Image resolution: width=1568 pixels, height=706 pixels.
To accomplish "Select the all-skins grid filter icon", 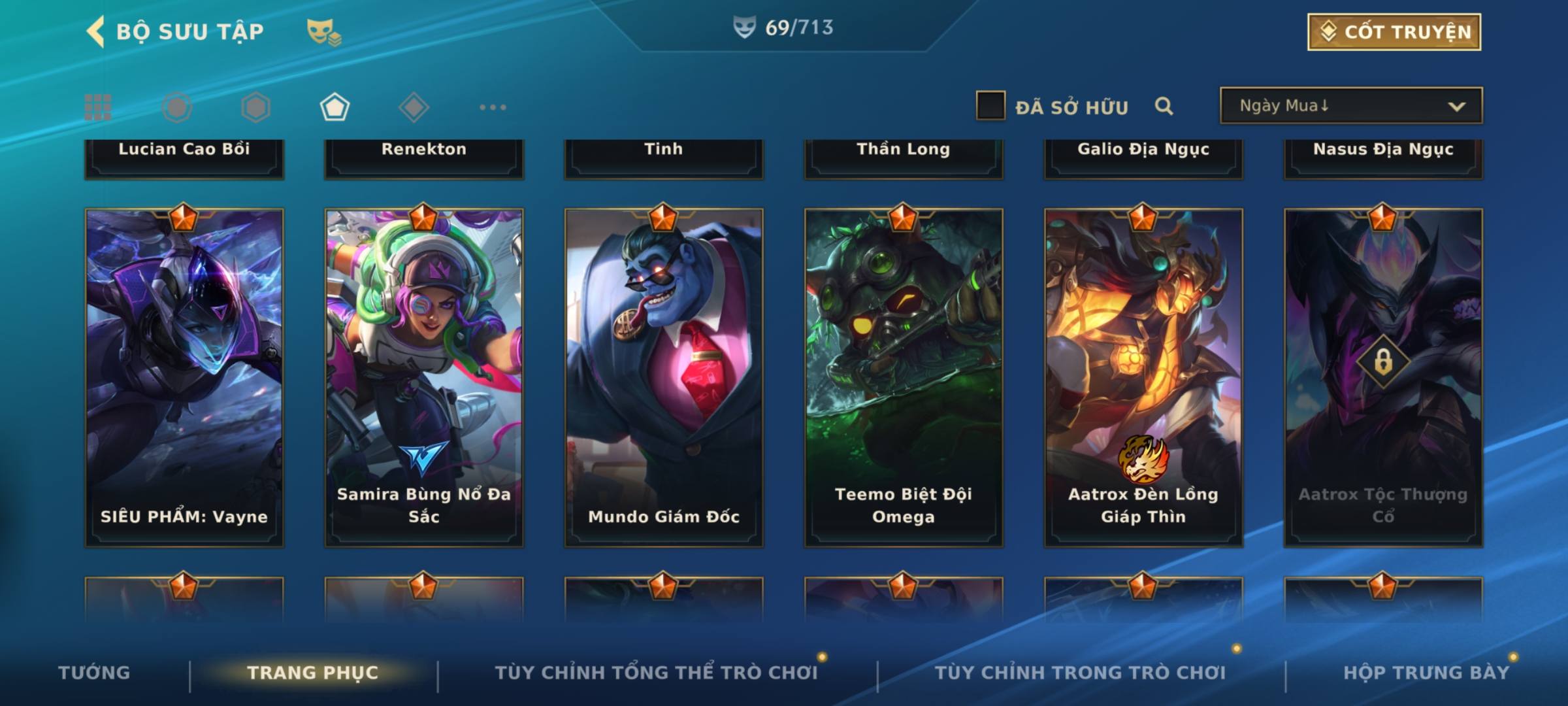I will [x=98, y=107].
